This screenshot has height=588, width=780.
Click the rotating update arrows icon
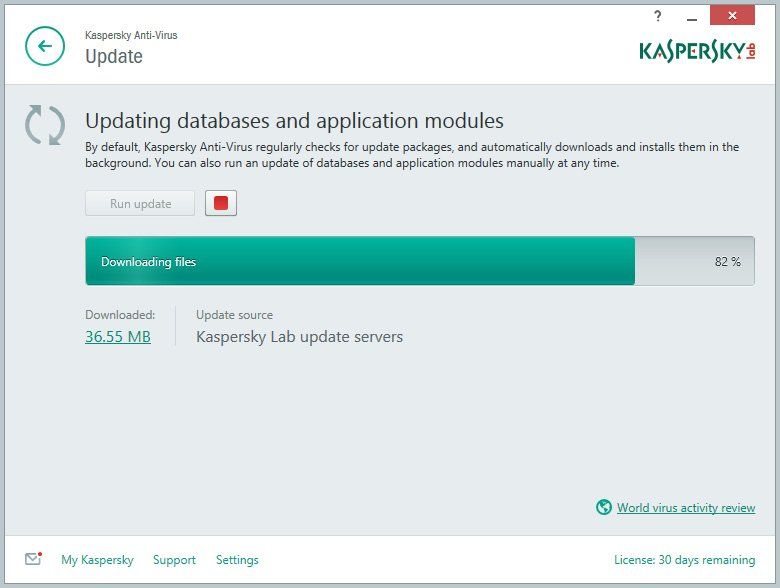[x=45, y=125]
